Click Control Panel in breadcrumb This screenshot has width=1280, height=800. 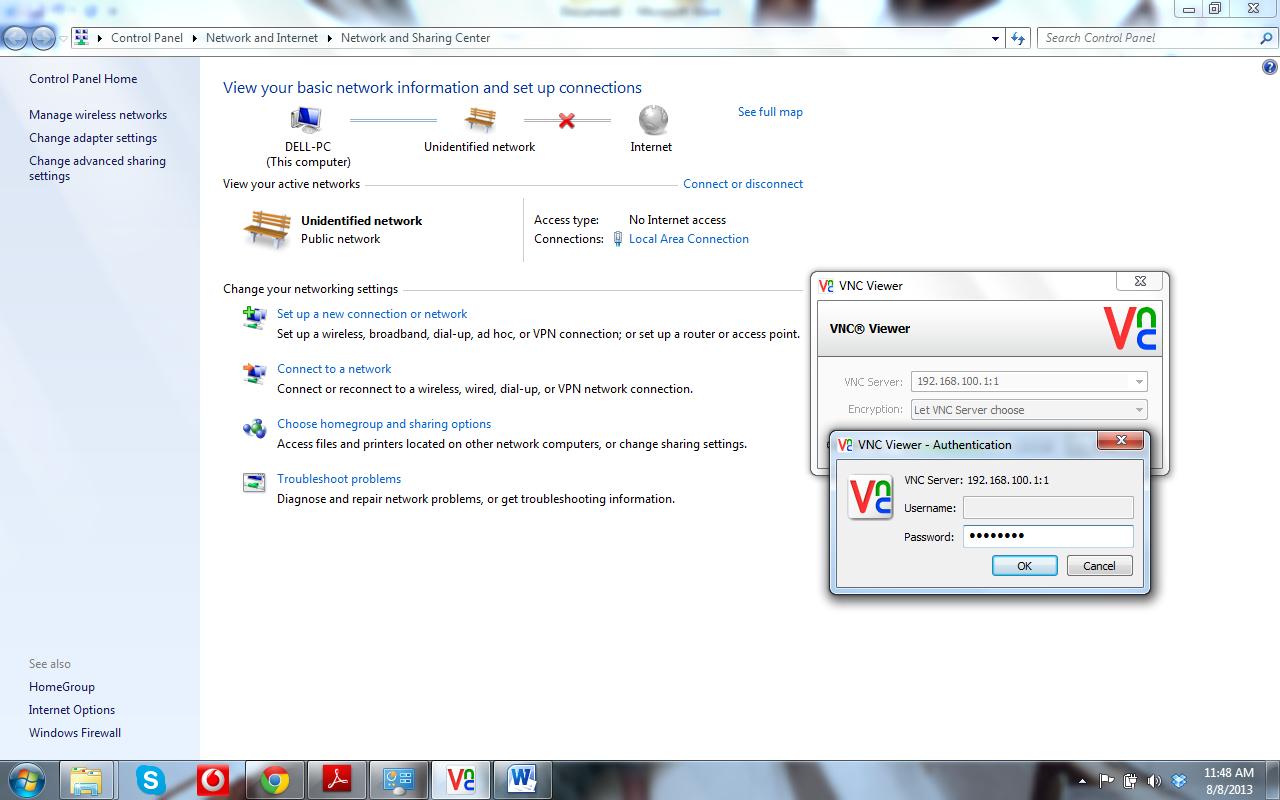pos(147,38)
